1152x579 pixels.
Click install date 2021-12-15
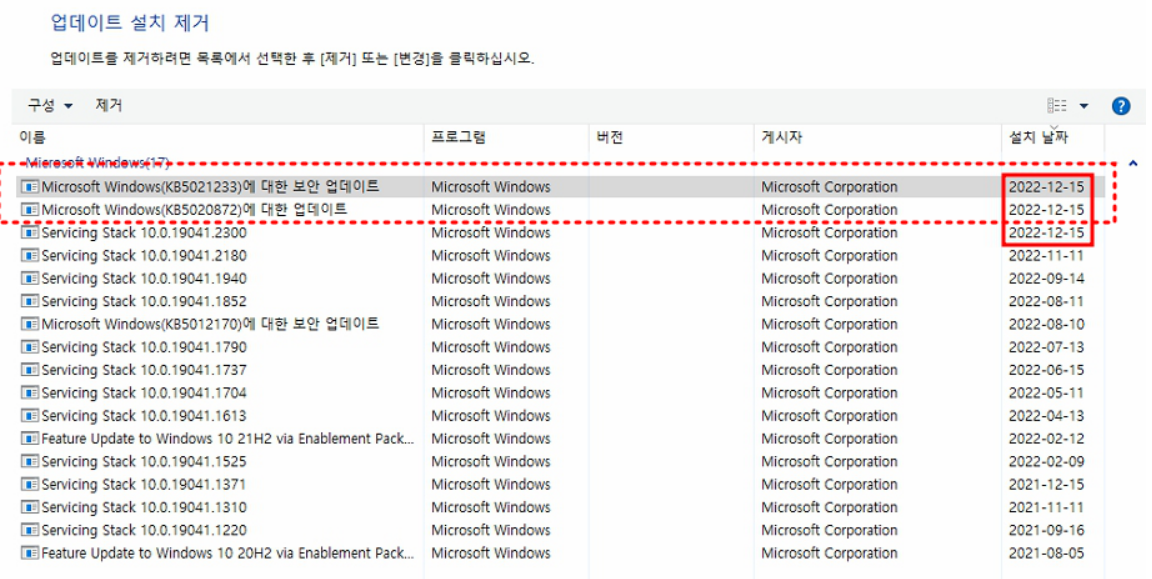pos(1046,484)
